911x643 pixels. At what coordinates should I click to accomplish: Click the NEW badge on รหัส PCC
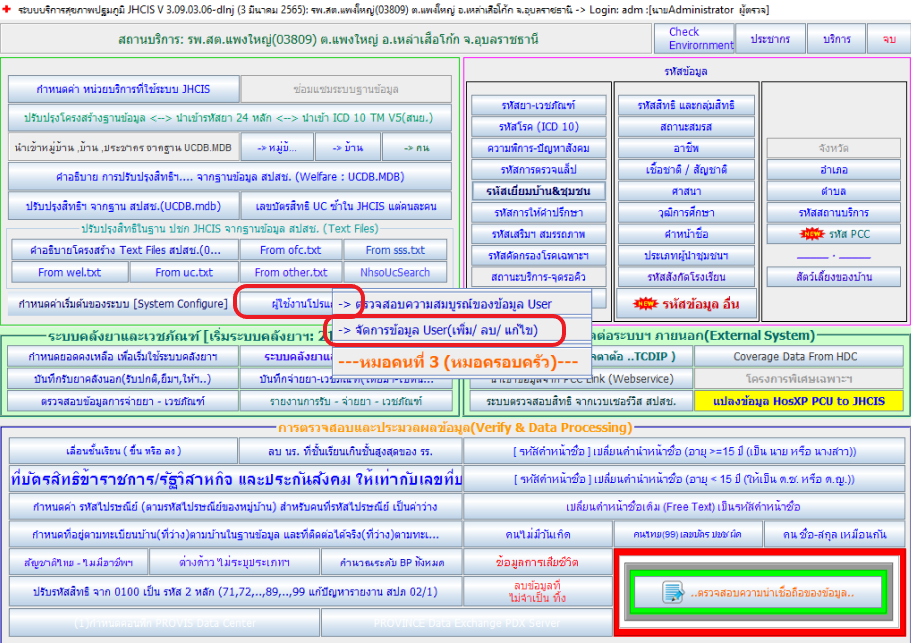(809, 235)
